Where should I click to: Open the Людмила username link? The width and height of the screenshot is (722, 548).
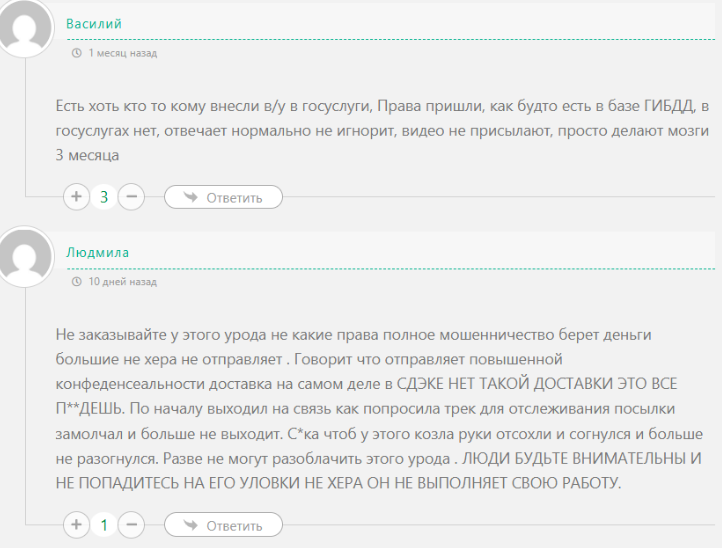point(97,252)
